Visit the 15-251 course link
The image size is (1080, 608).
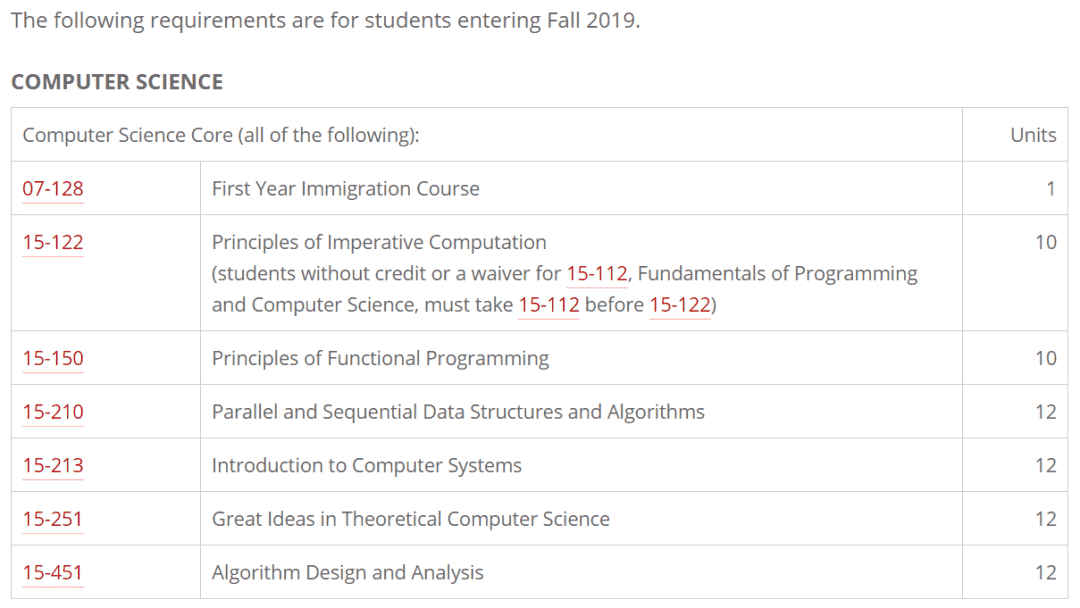pos(52,519)
